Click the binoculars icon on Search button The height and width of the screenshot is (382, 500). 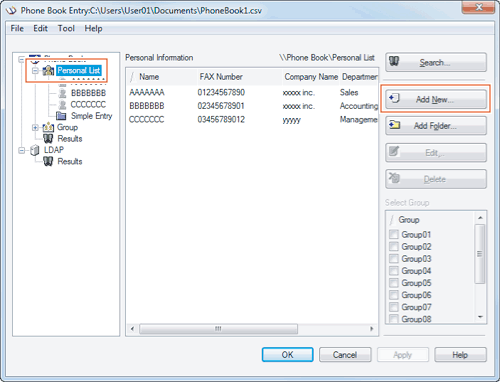394,61
